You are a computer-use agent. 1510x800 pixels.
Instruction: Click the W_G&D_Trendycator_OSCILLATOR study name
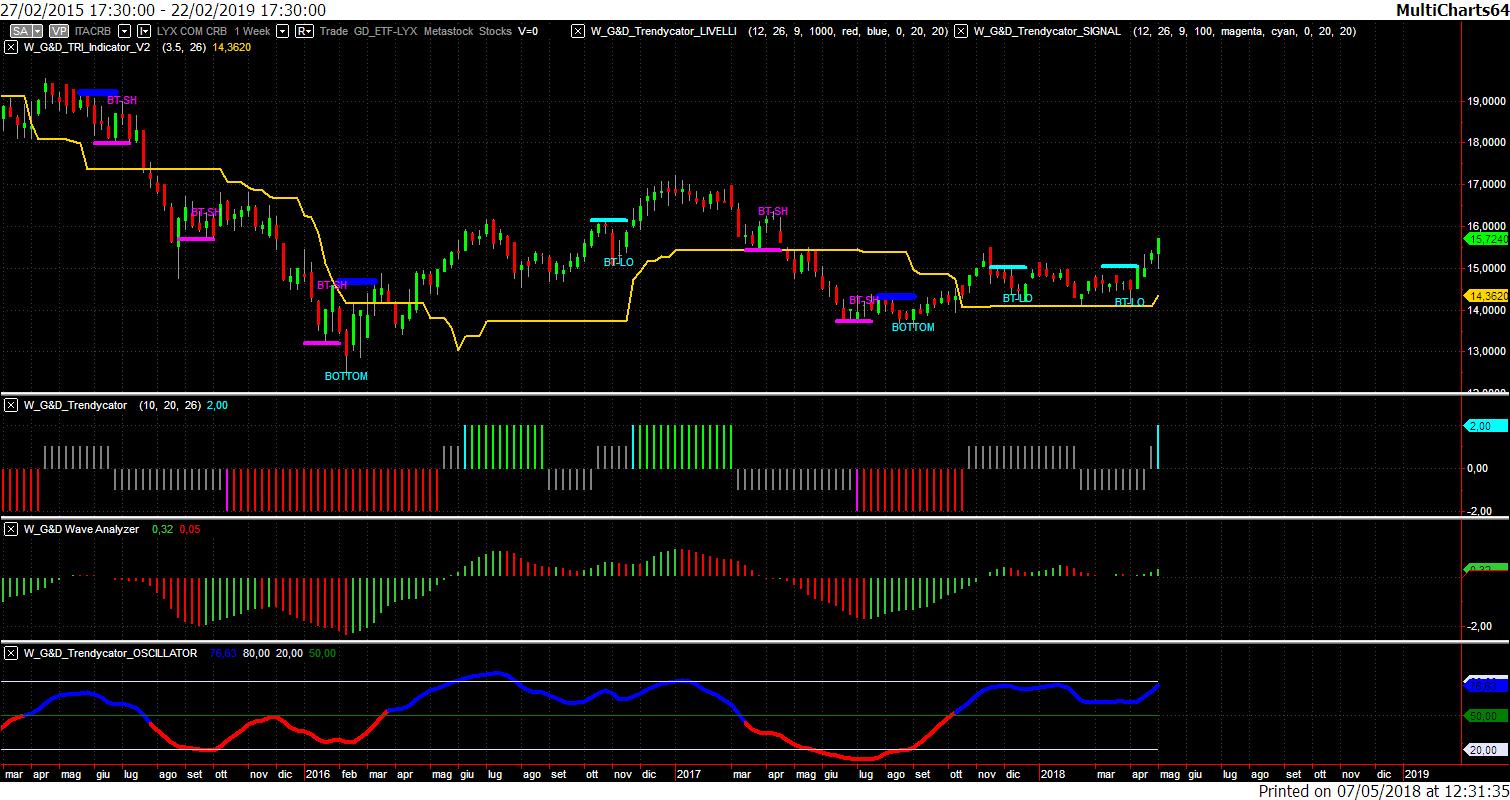tap(111, 653)
